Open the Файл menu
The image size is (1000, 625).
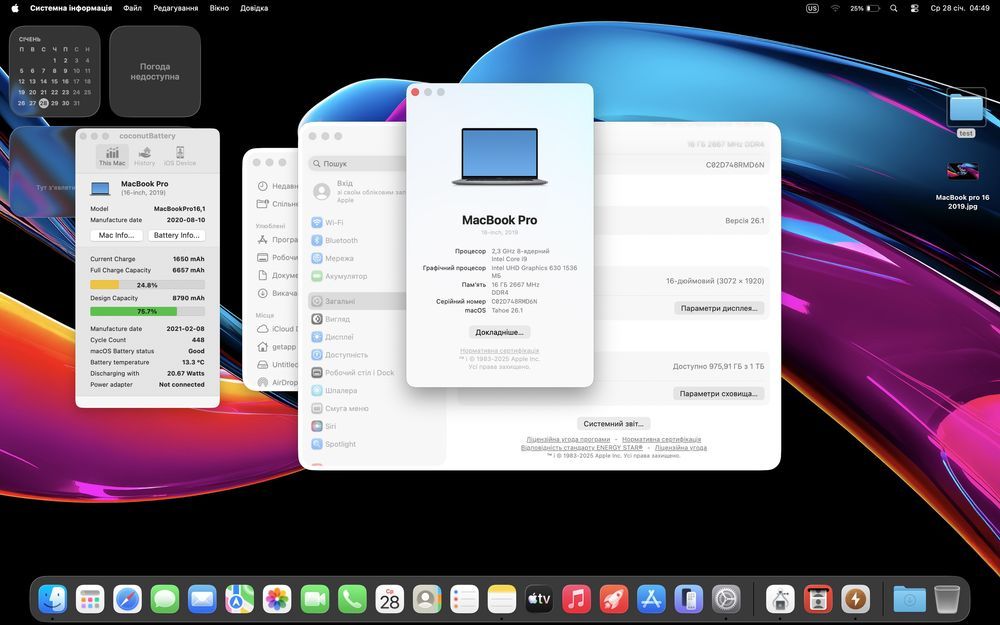133,8
